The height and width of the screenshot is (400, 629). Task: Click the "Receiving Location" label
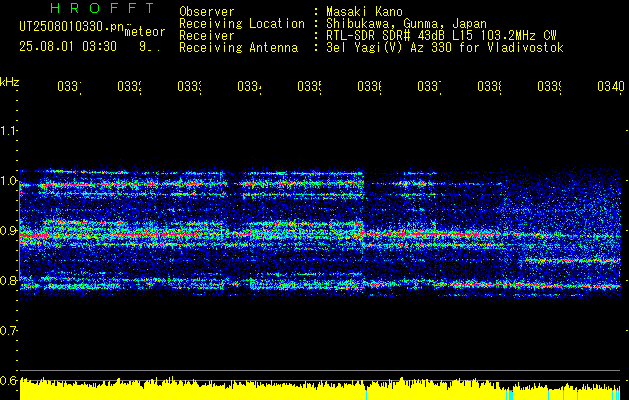[x=242, y=24]
